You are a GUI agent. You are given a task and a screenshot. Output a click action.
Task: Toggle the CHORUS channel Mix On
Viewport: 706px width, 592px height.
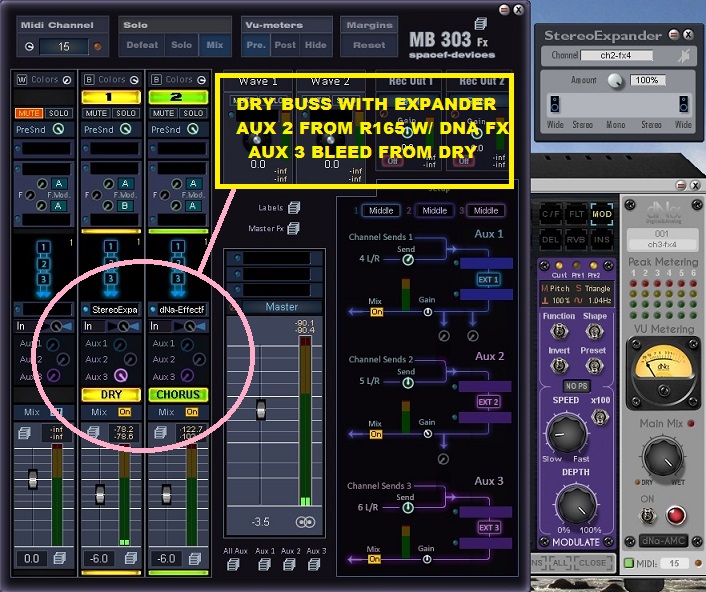pos(192,412)
